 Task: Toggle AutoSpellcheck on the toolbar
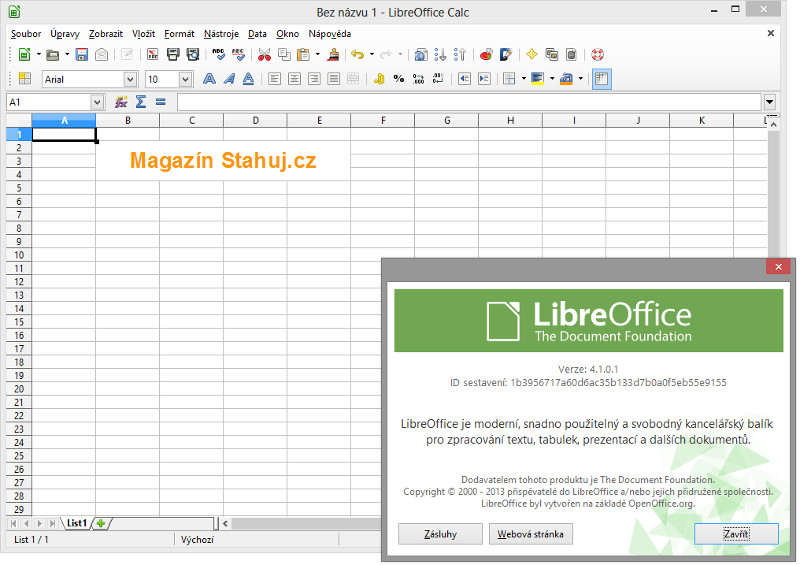point(238,54)
